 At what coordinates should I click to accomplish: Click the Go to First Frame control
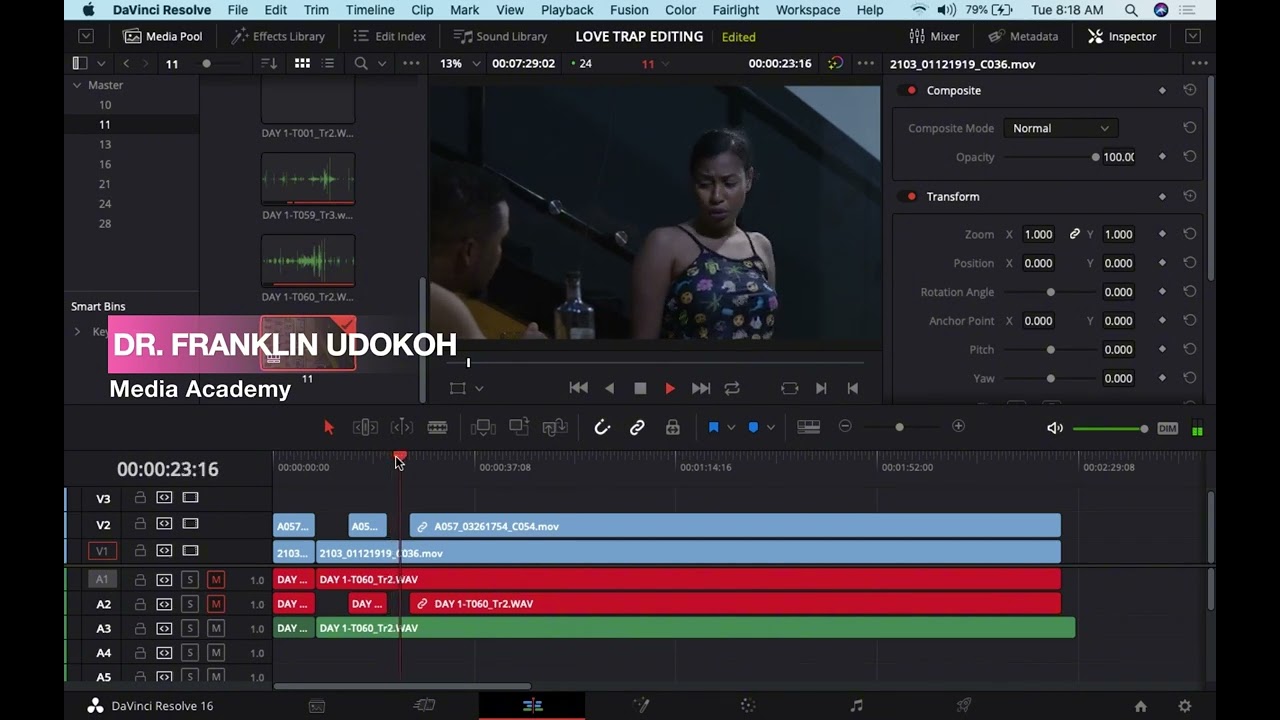tap(578, 388)
